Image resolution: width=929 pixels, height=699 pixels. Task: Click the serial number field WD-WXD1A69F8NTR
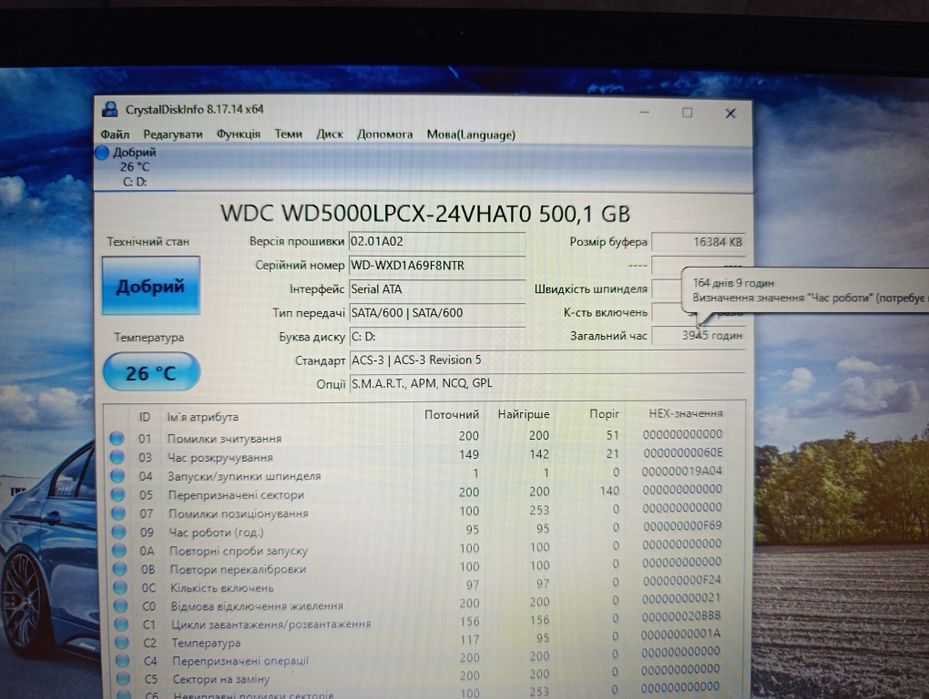point(437,265)
